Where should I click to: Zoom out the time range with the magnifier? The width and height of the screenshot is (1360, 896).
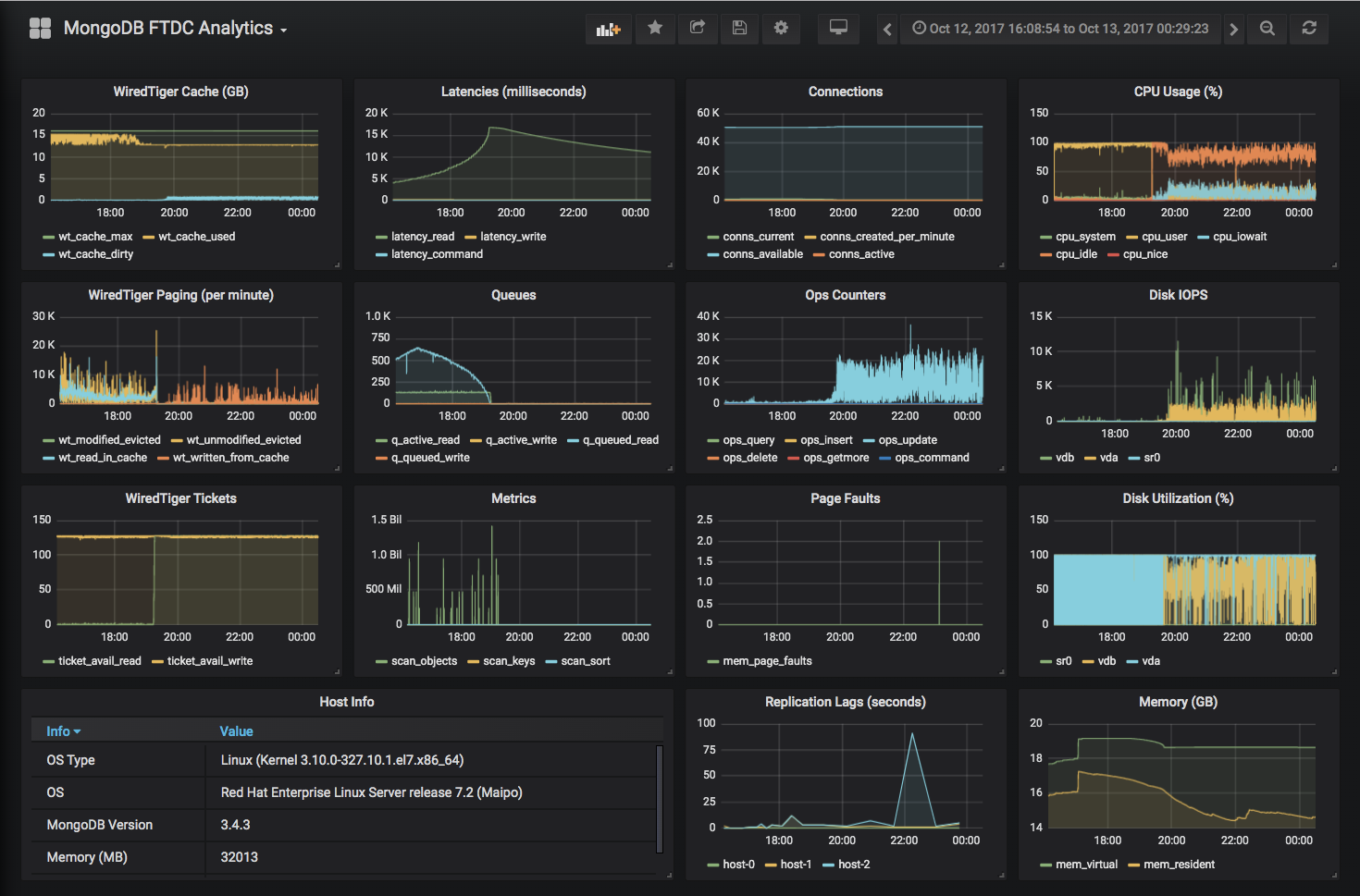coord(1267,28)
